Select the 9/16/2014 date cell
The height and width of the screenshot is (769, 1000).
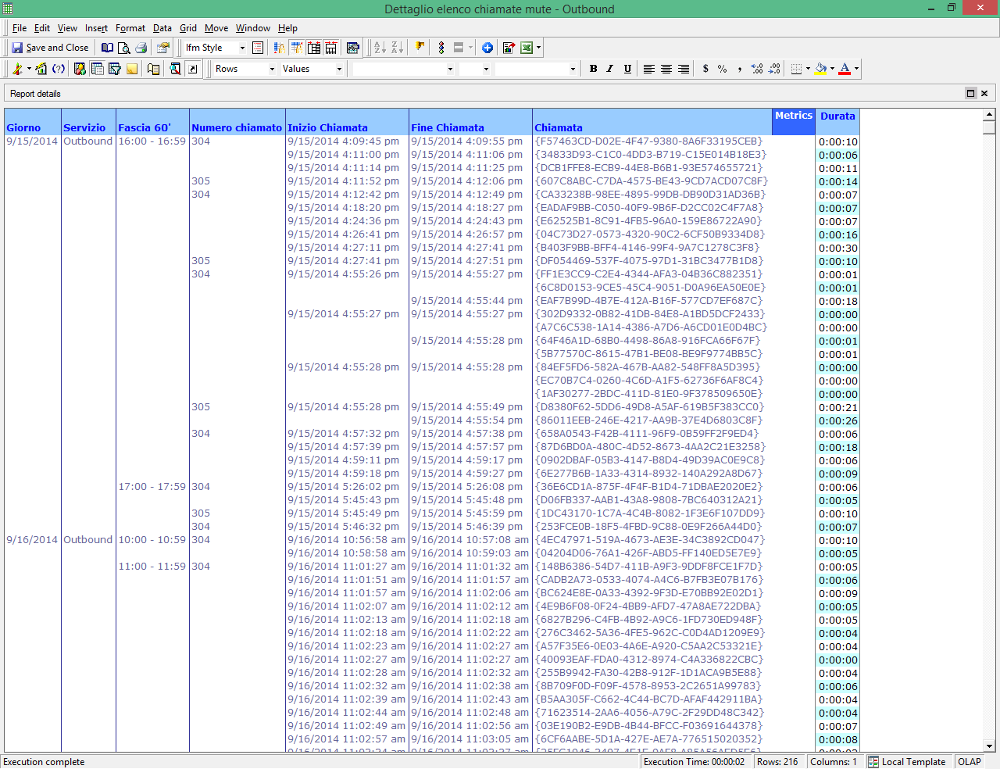click(32, 539)
